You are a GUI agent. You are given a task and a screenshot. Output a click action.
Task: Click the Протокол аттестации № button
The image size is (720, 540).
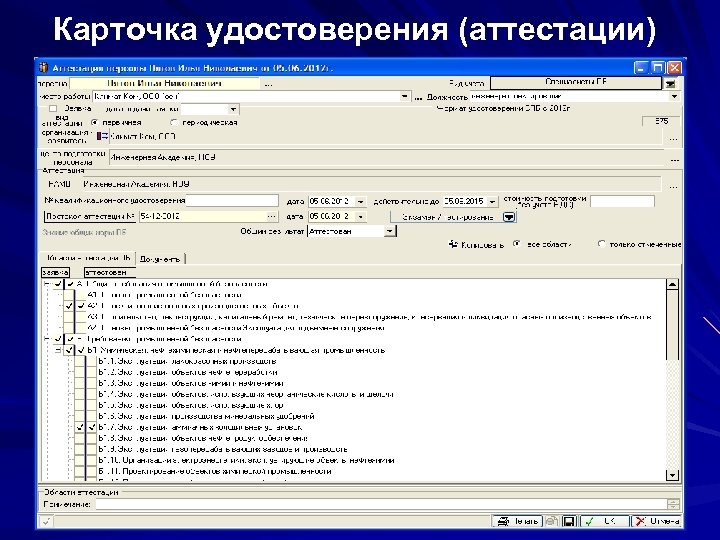pos(90,216)
